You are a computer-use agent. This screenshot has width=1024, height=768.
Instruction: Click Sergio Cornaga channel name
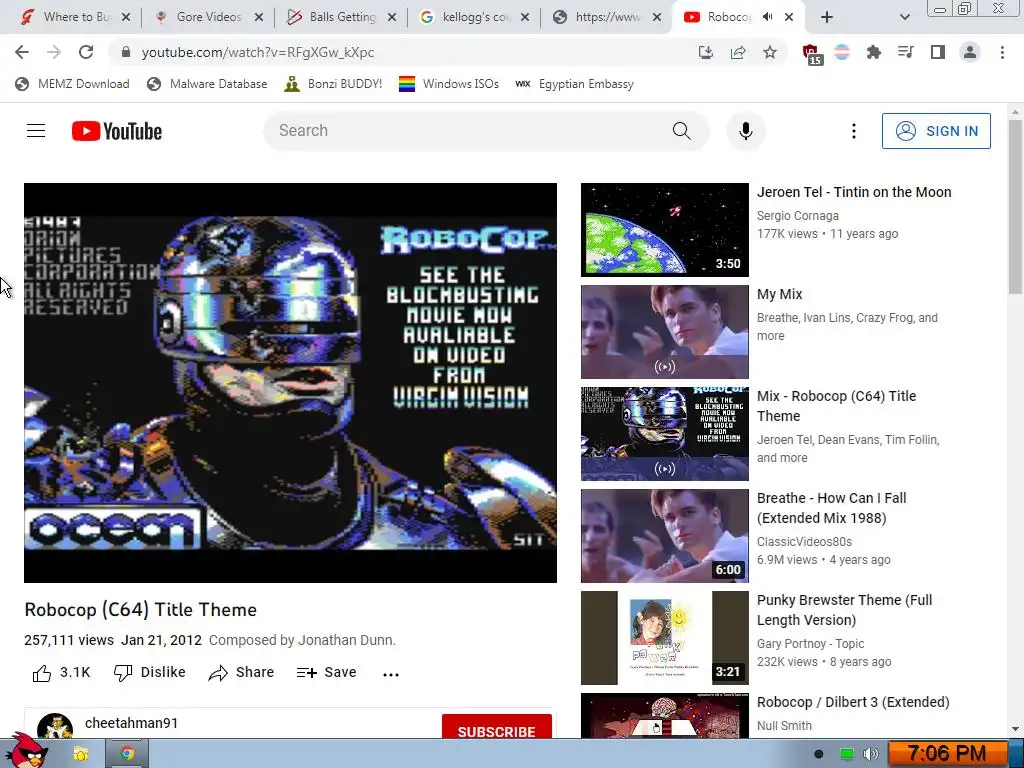[797, 216]
